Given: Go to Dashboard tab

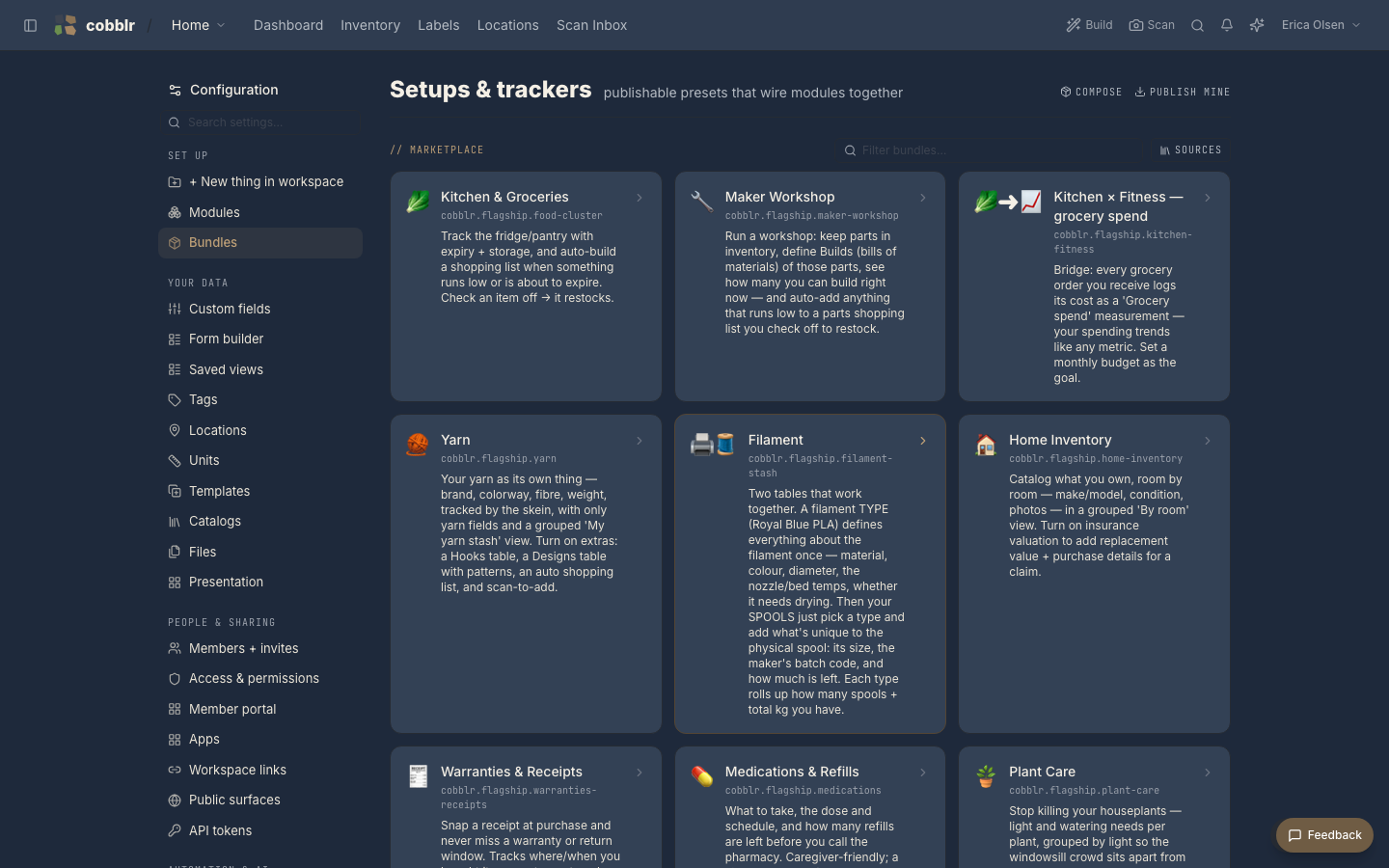Looking at the screenshot, I should [288, 25].
